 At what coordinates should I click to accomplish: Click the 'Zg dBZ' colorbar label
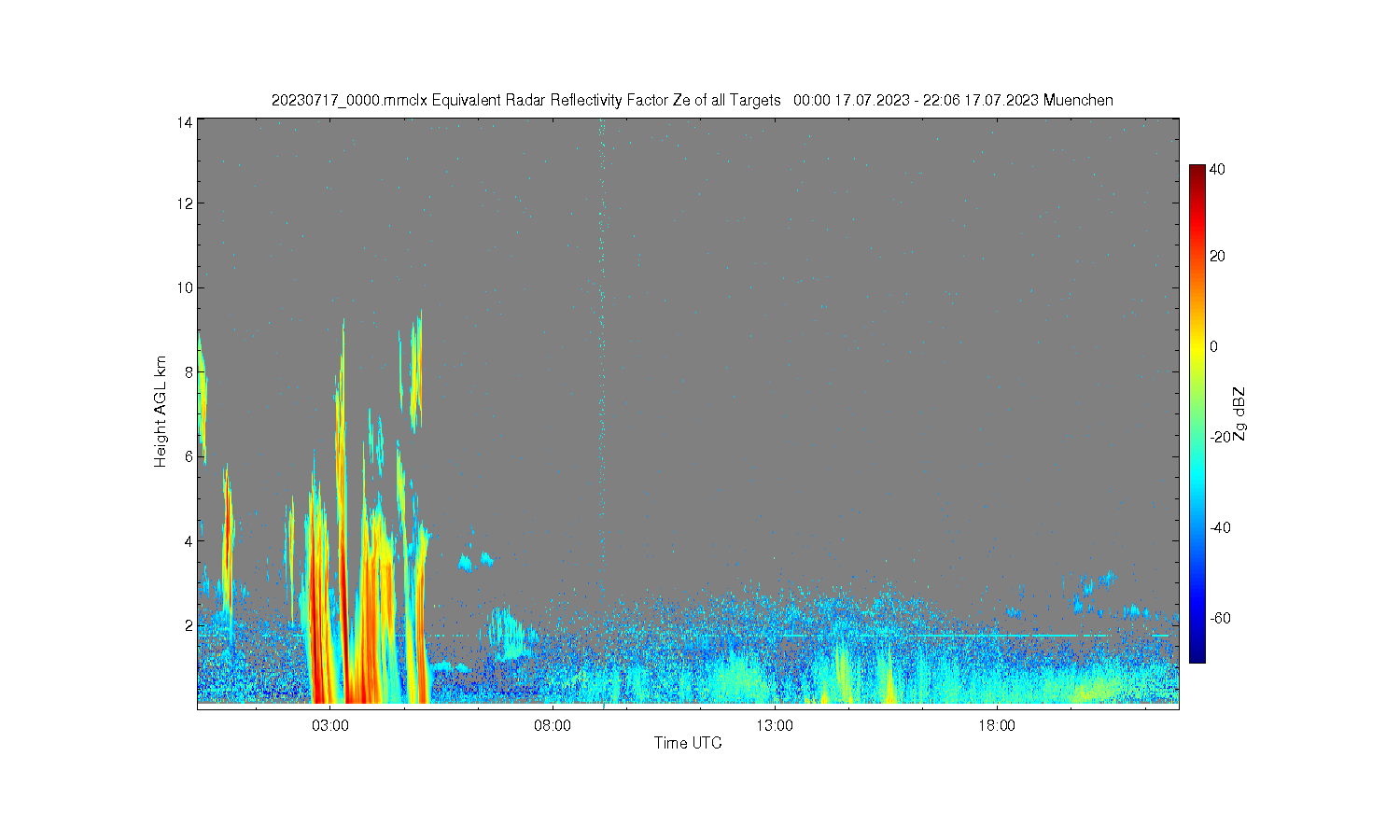1239,413
